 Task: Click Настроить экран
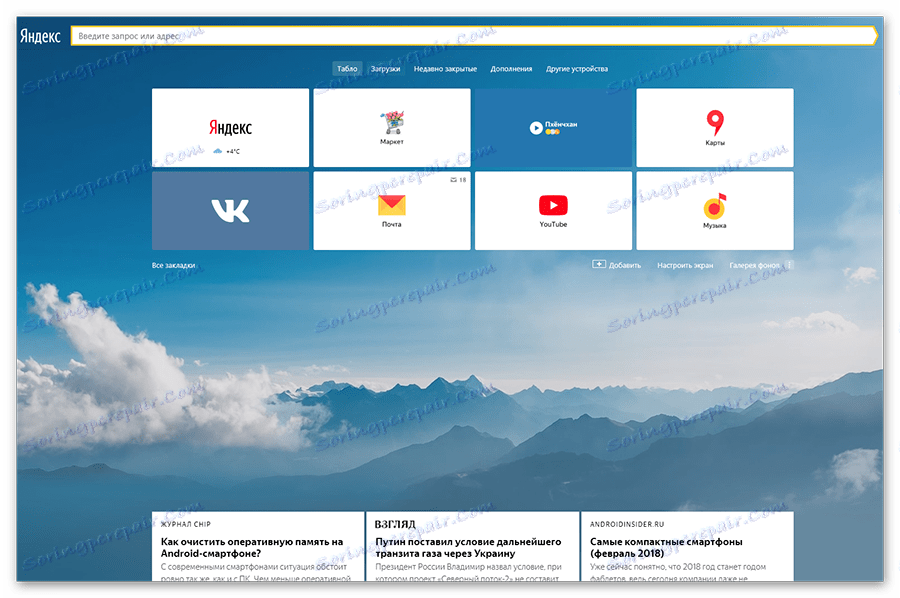click(685, 265)
